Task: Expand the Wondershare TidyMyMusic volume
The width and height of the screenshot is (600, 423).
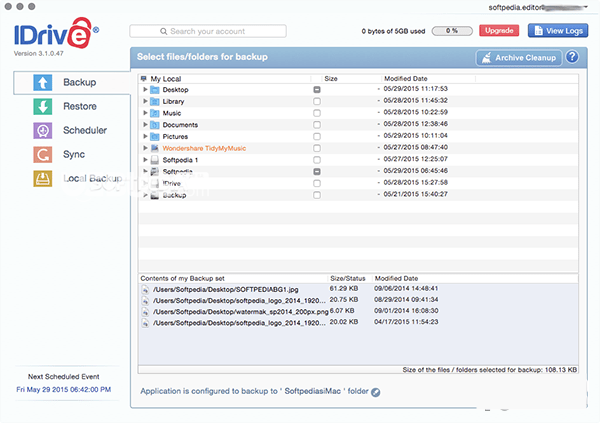Action: 145,148
